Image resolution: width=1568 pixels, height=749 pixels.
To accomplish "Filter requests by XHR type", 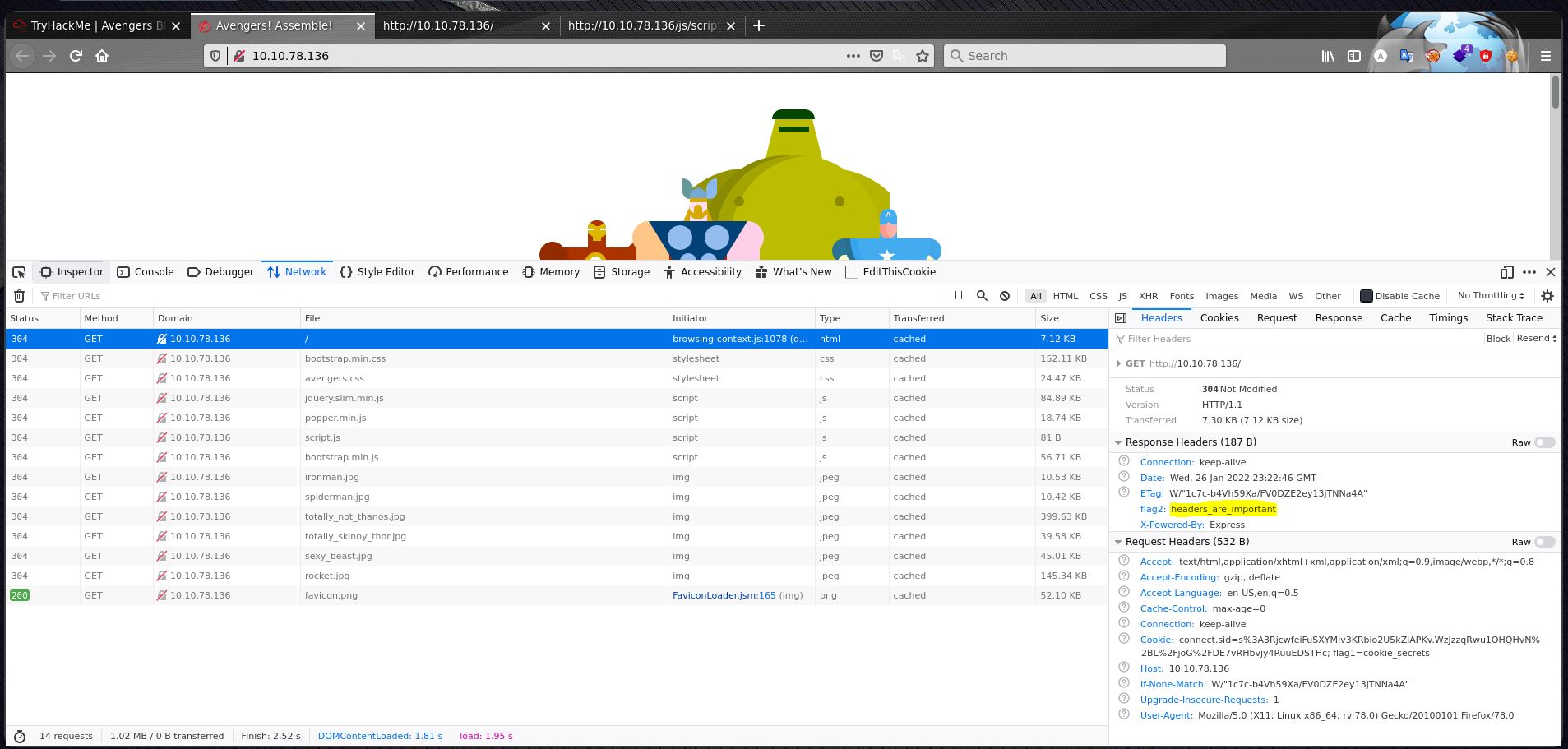I will pos(1148,296).
